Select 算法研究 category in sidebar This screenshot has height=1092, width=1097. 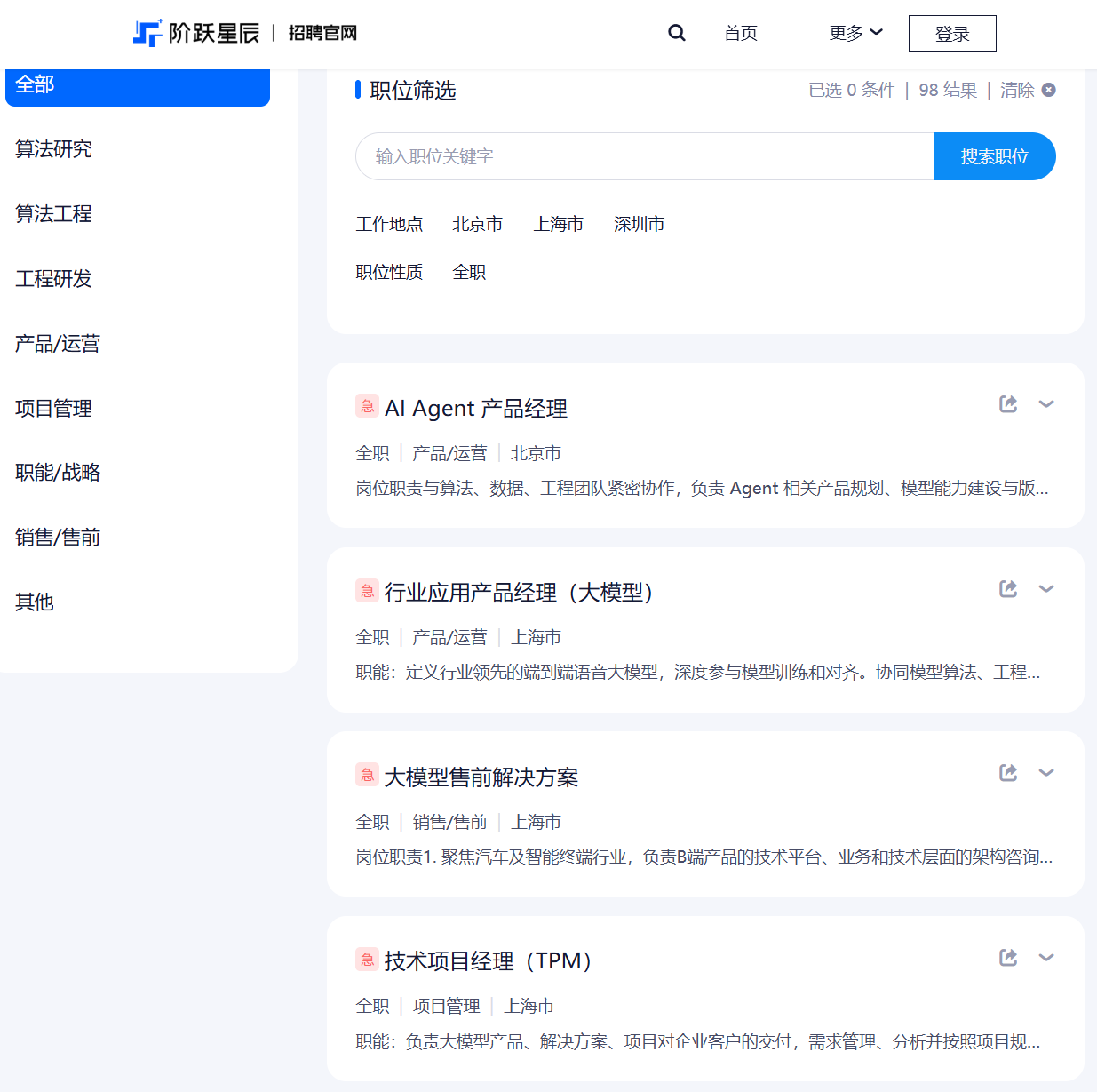[x=53, y=149]
